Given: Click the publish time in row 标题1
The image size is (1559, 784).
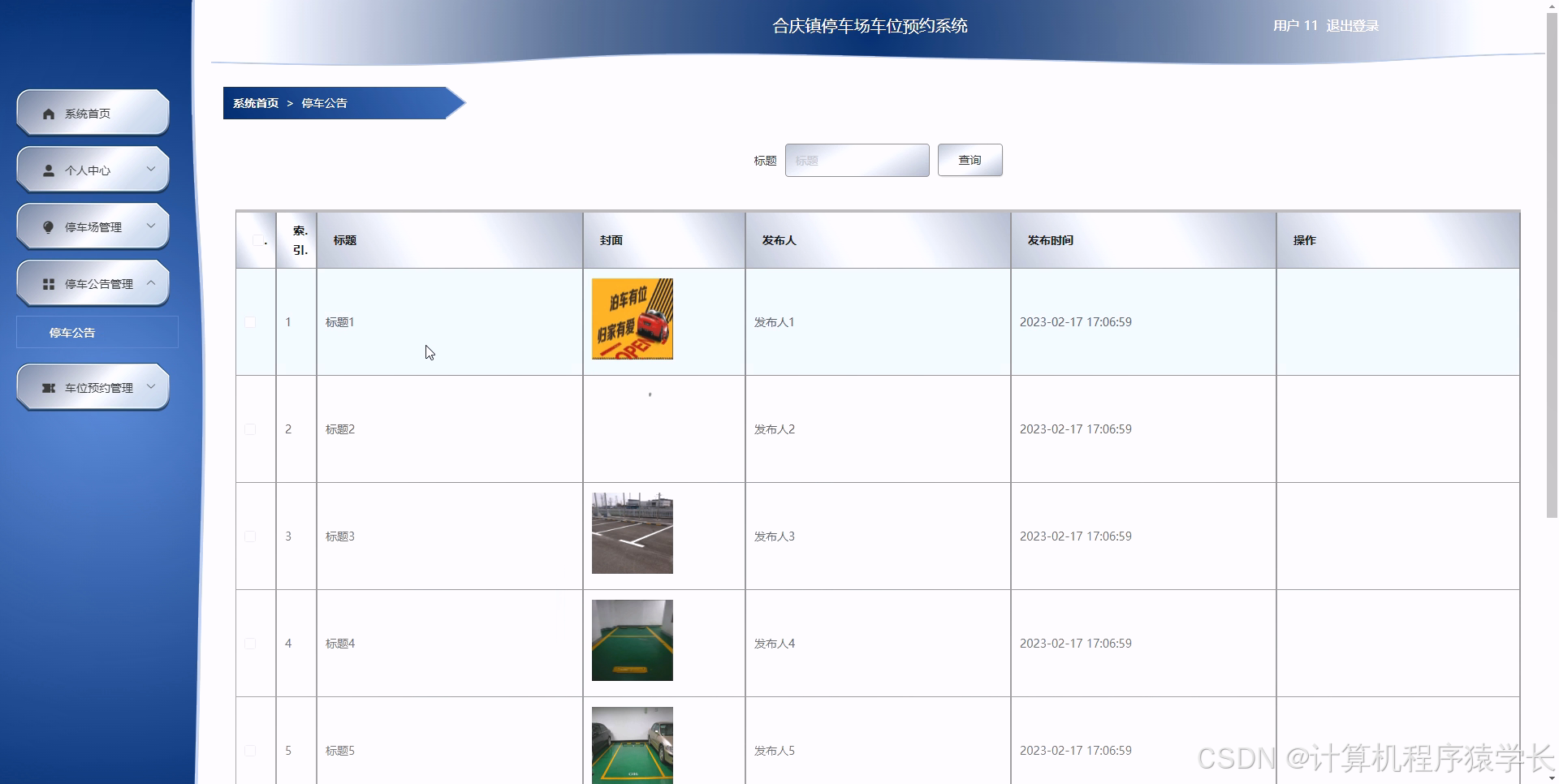Looking at the screenshot, I should pyautogui.click(x=1075, y=322).
